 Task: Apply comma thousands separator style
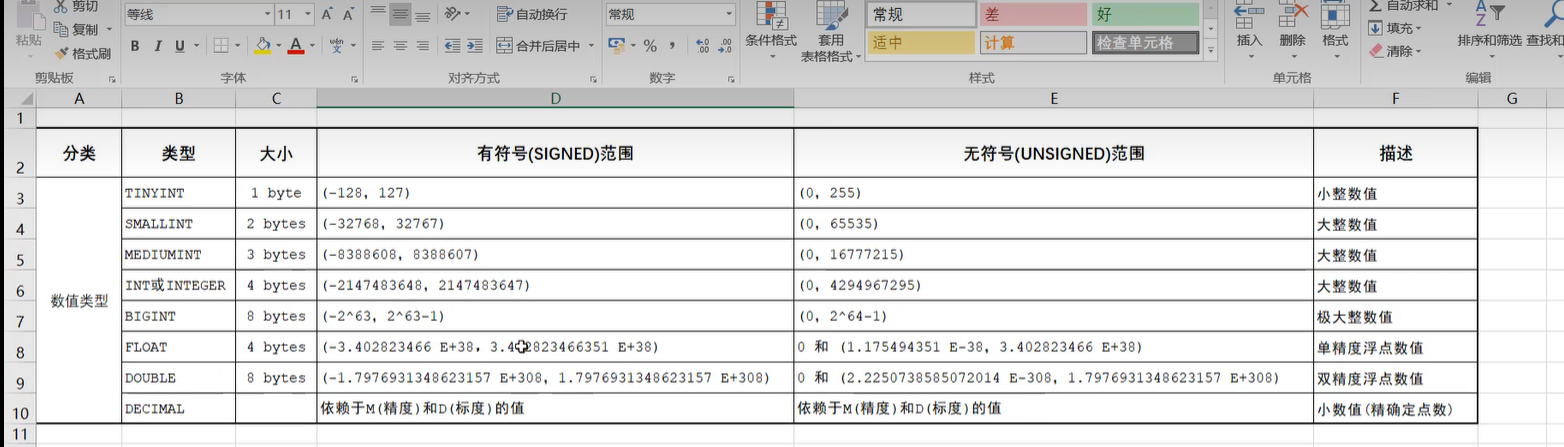coord(672,46)
